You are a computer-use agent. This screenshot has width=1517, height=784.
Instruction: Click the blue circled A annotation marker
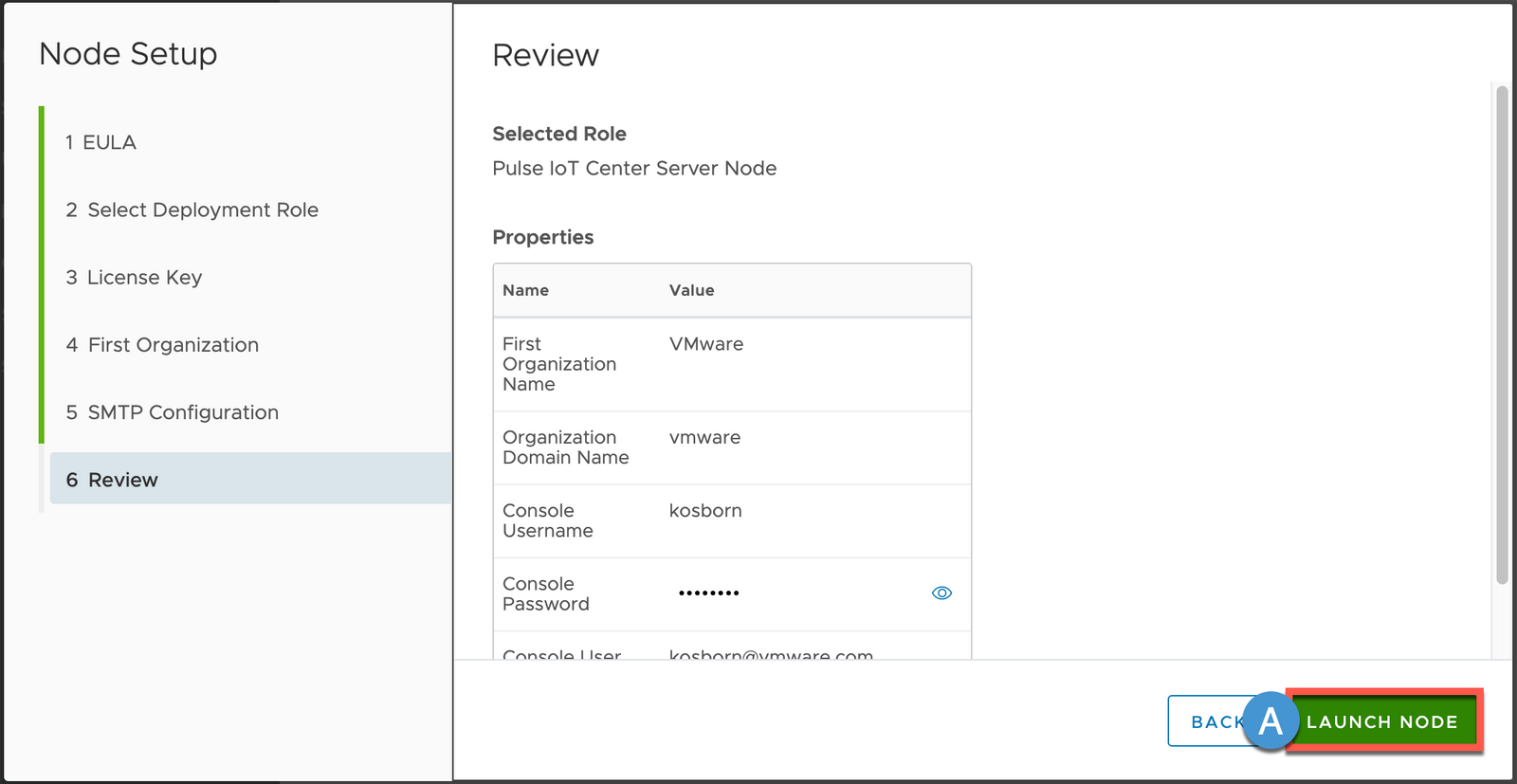click(x=1270, y=721)
